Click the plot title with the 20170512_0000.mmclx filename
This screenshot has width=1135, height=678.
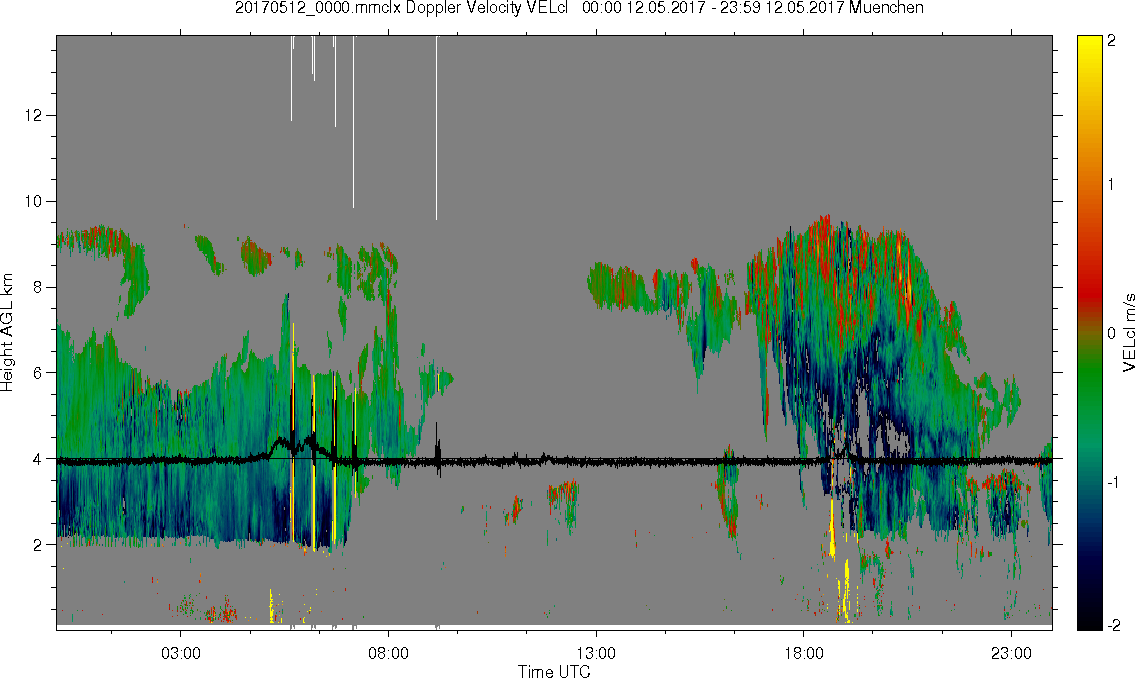[579, 8]
